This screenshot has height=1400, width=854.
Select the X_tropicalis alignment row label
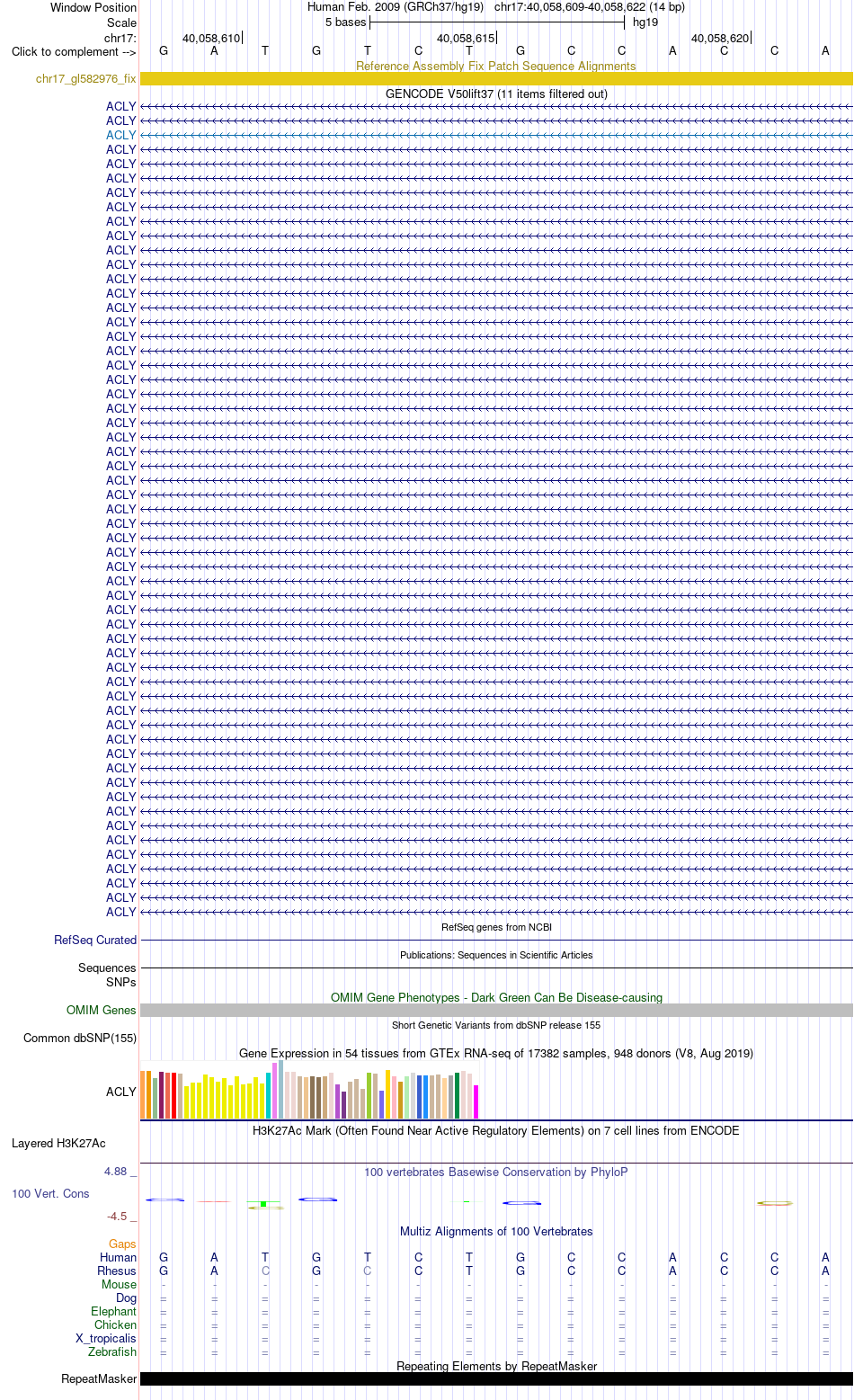[x=106, y=1338]
